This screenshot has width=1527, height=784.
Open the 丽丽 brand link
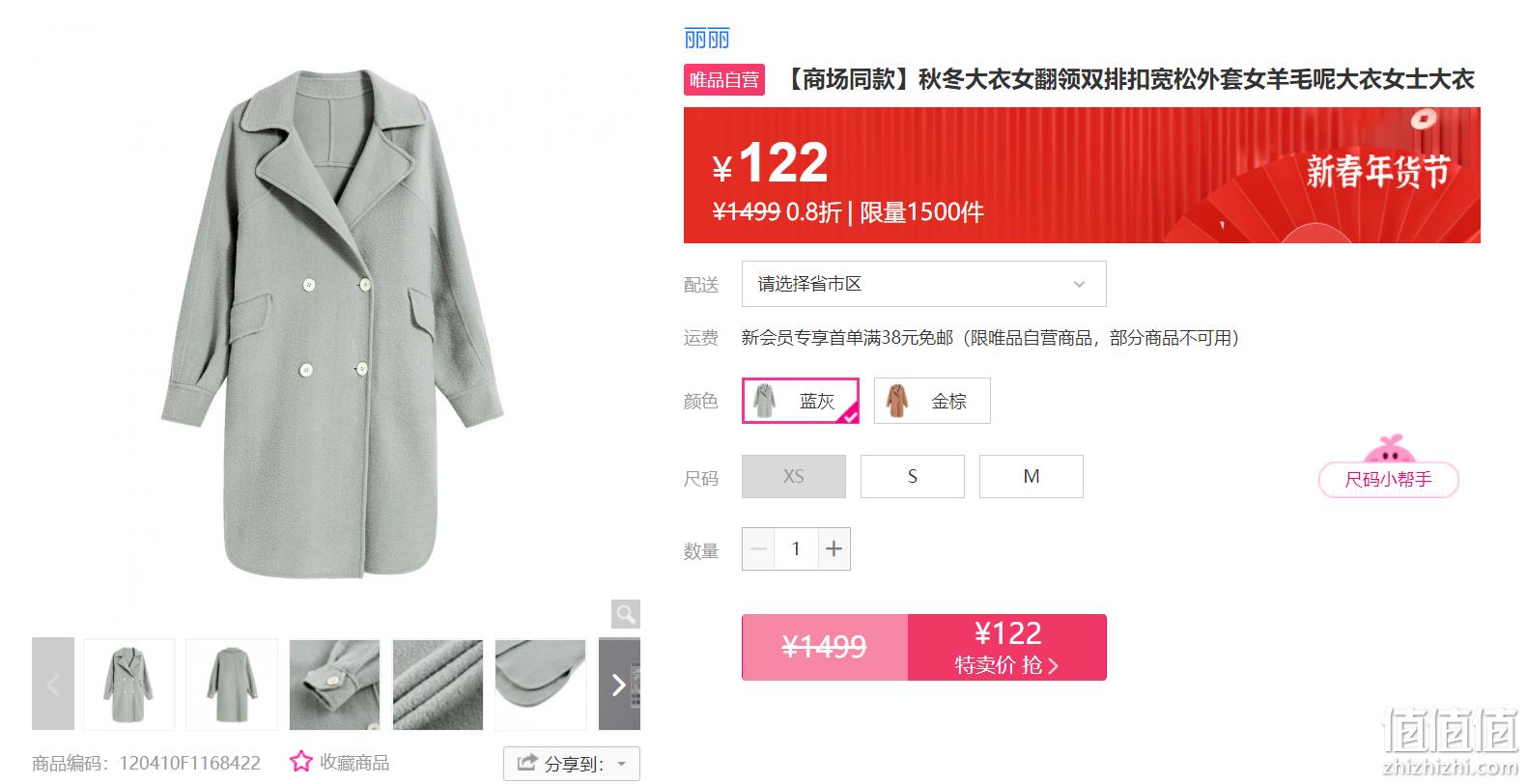(707, 39)
